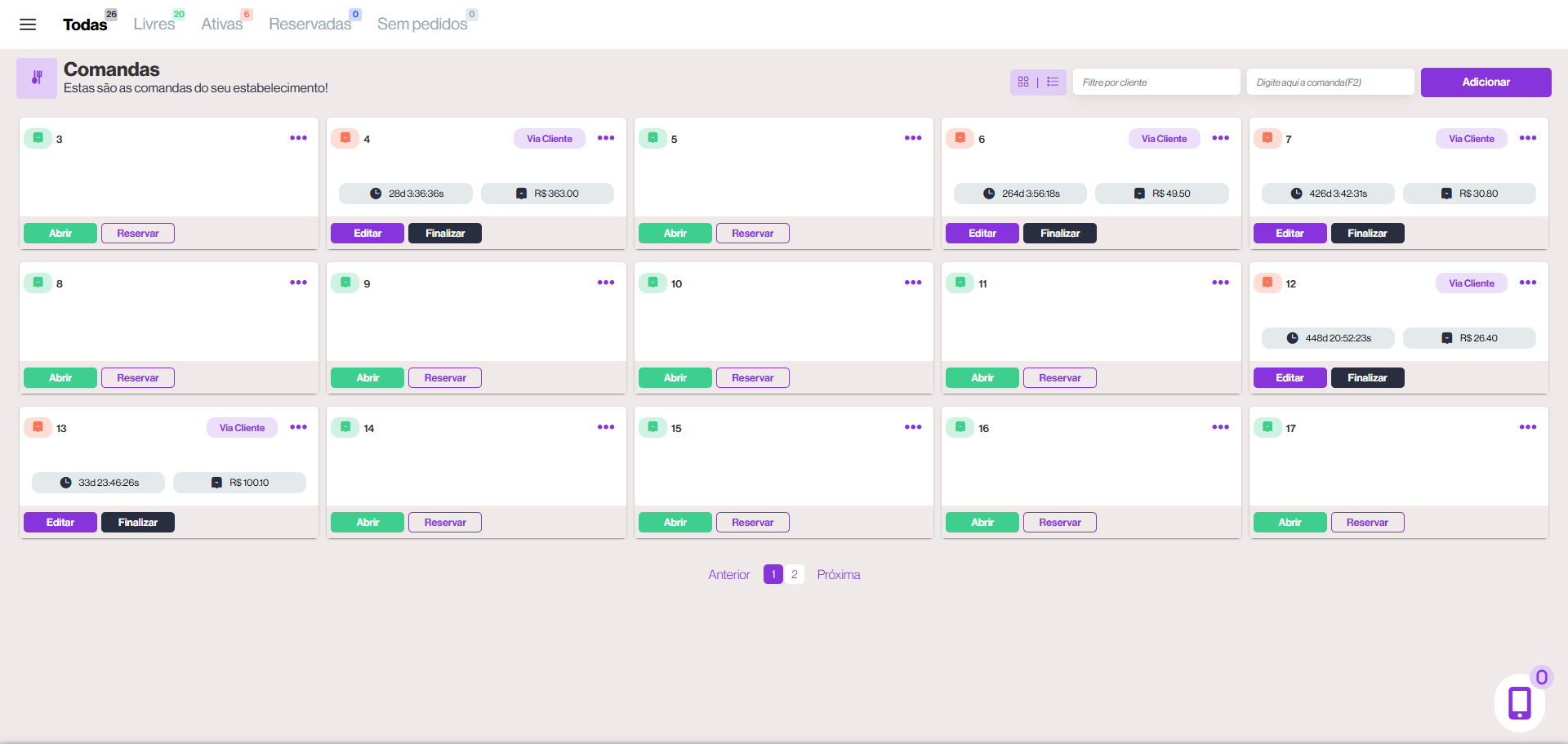
Task: Click the R$ 363.00 total on comanda 4
Action: (x=547, y=194)
